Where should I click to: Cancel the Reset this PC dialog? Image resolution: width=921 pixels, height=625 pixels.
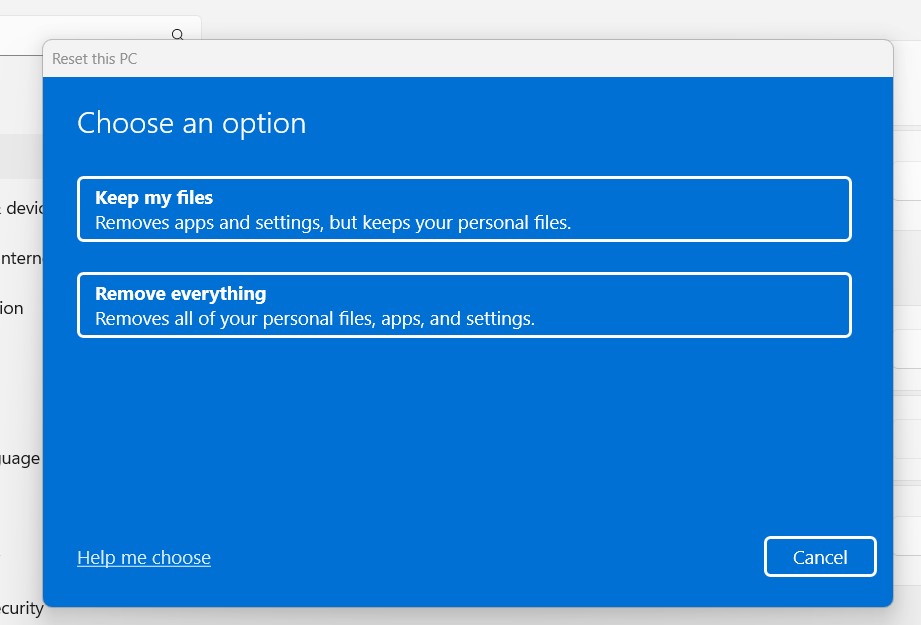click(x=819, y=557)
